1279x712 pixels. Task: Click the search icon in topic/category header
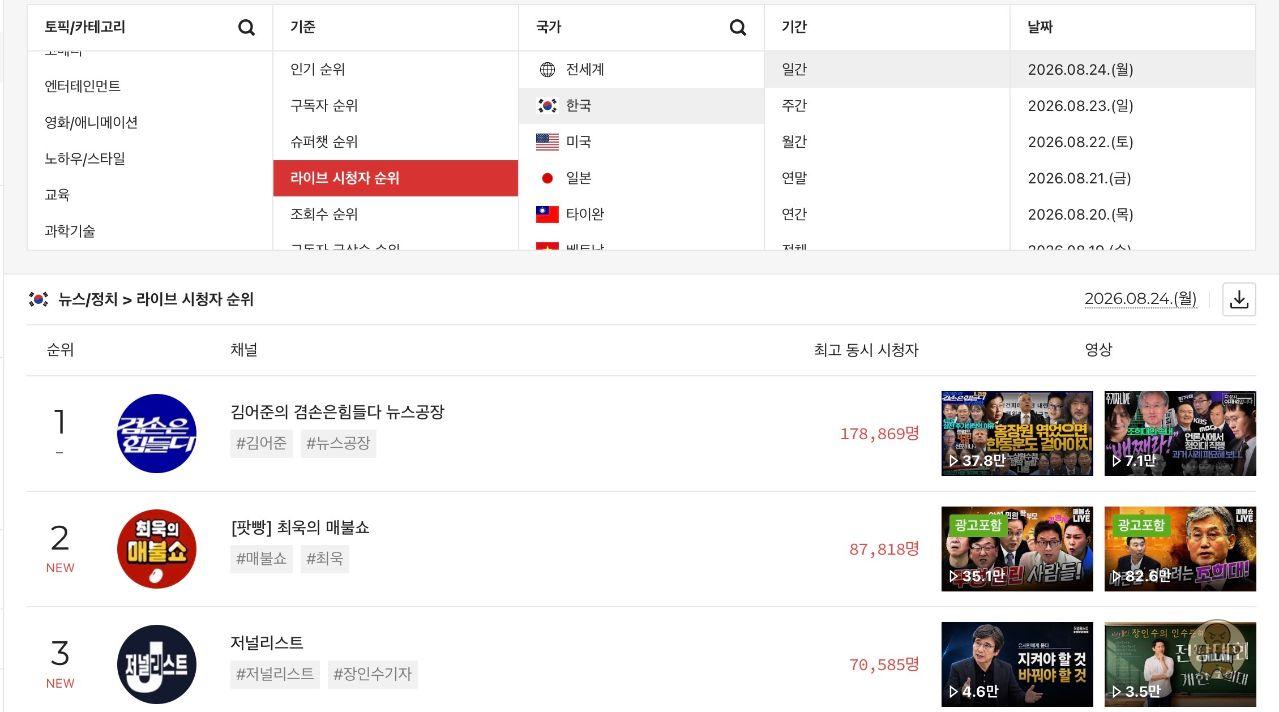(x=246, y=28)
